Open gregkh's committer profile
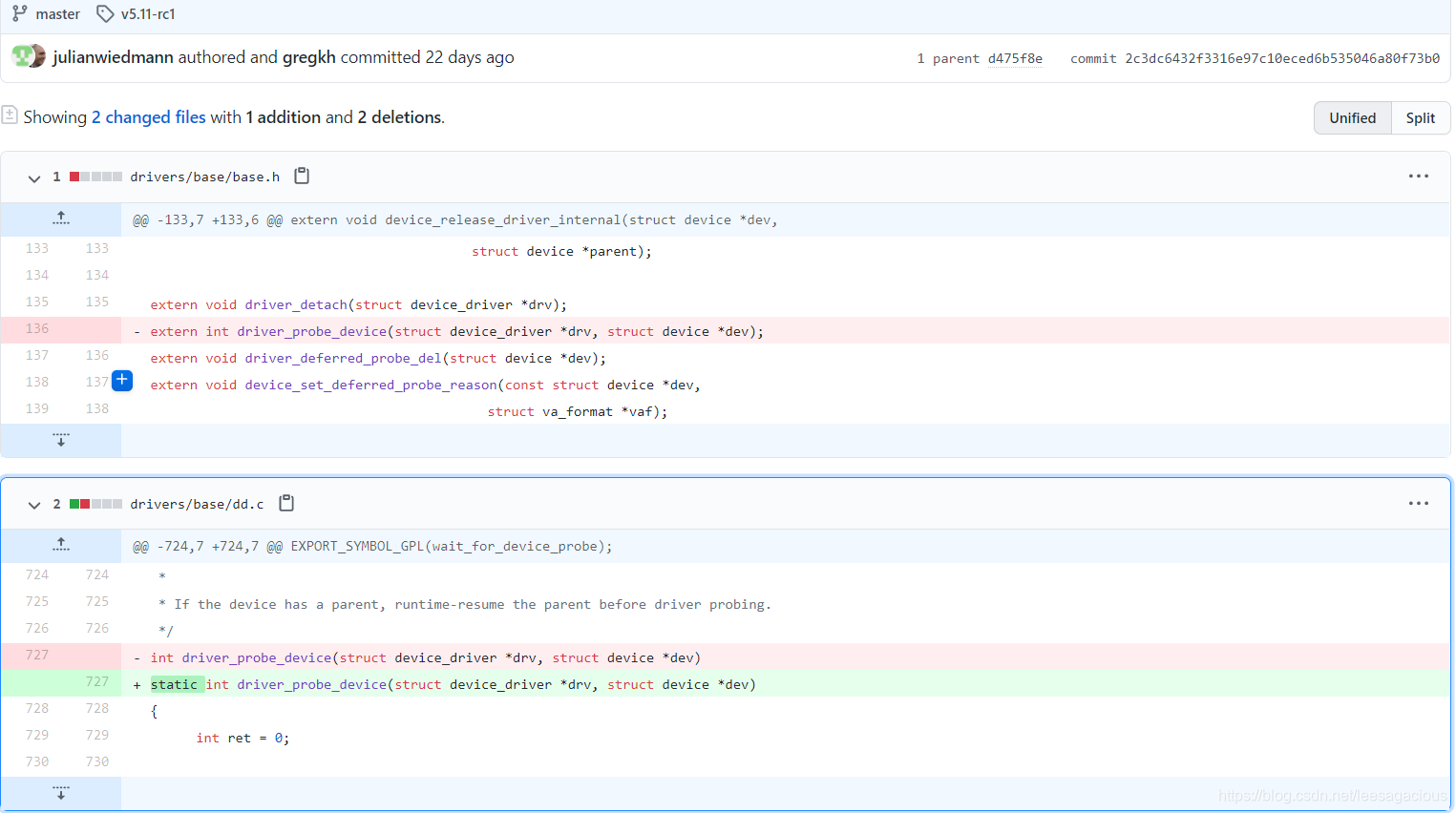The width and height of the screenshot is (1456, 813). click(308, 57)
